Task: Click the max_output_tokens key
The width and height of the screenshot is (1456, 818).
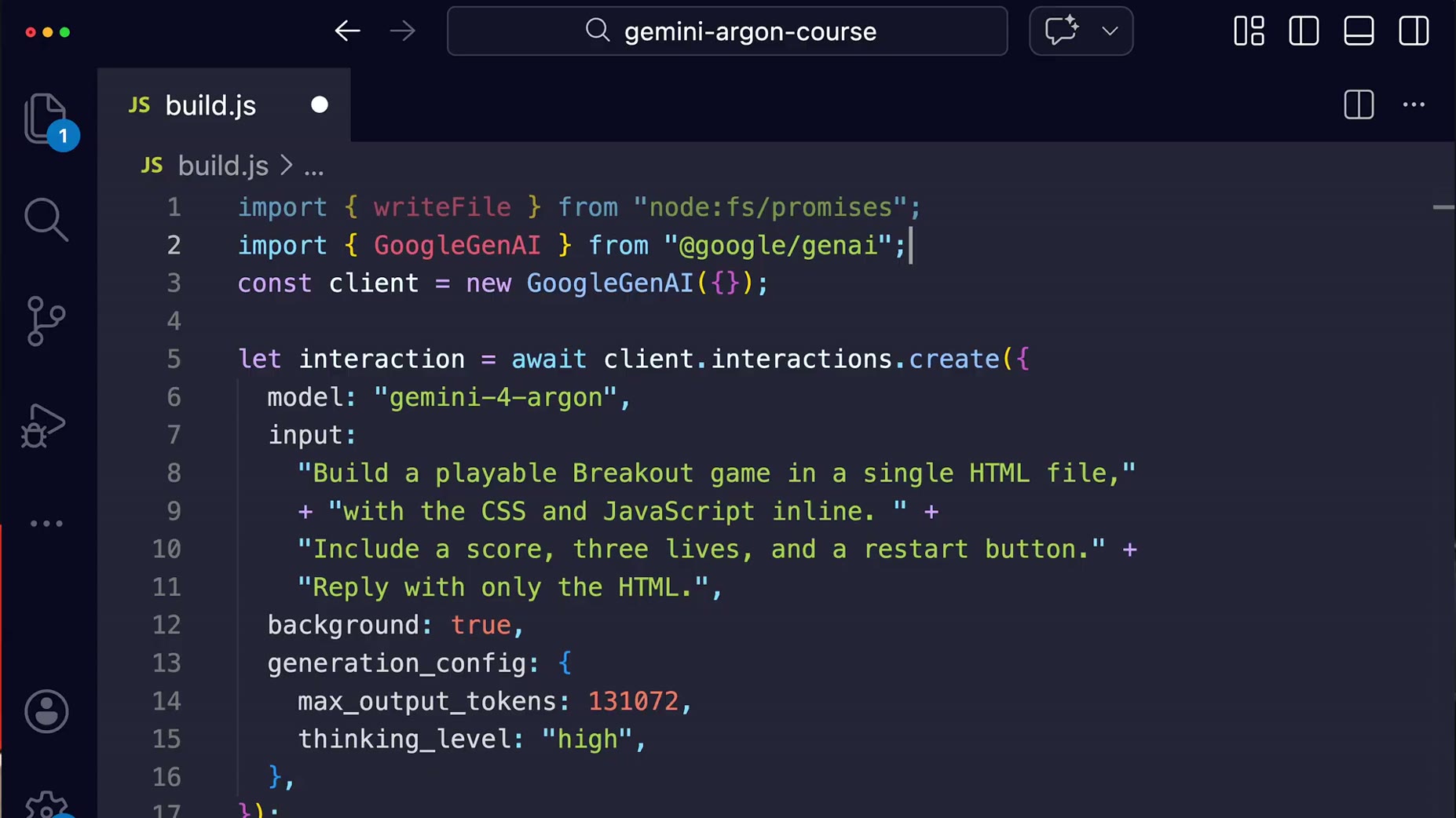Action: click(x=427, y=701)
